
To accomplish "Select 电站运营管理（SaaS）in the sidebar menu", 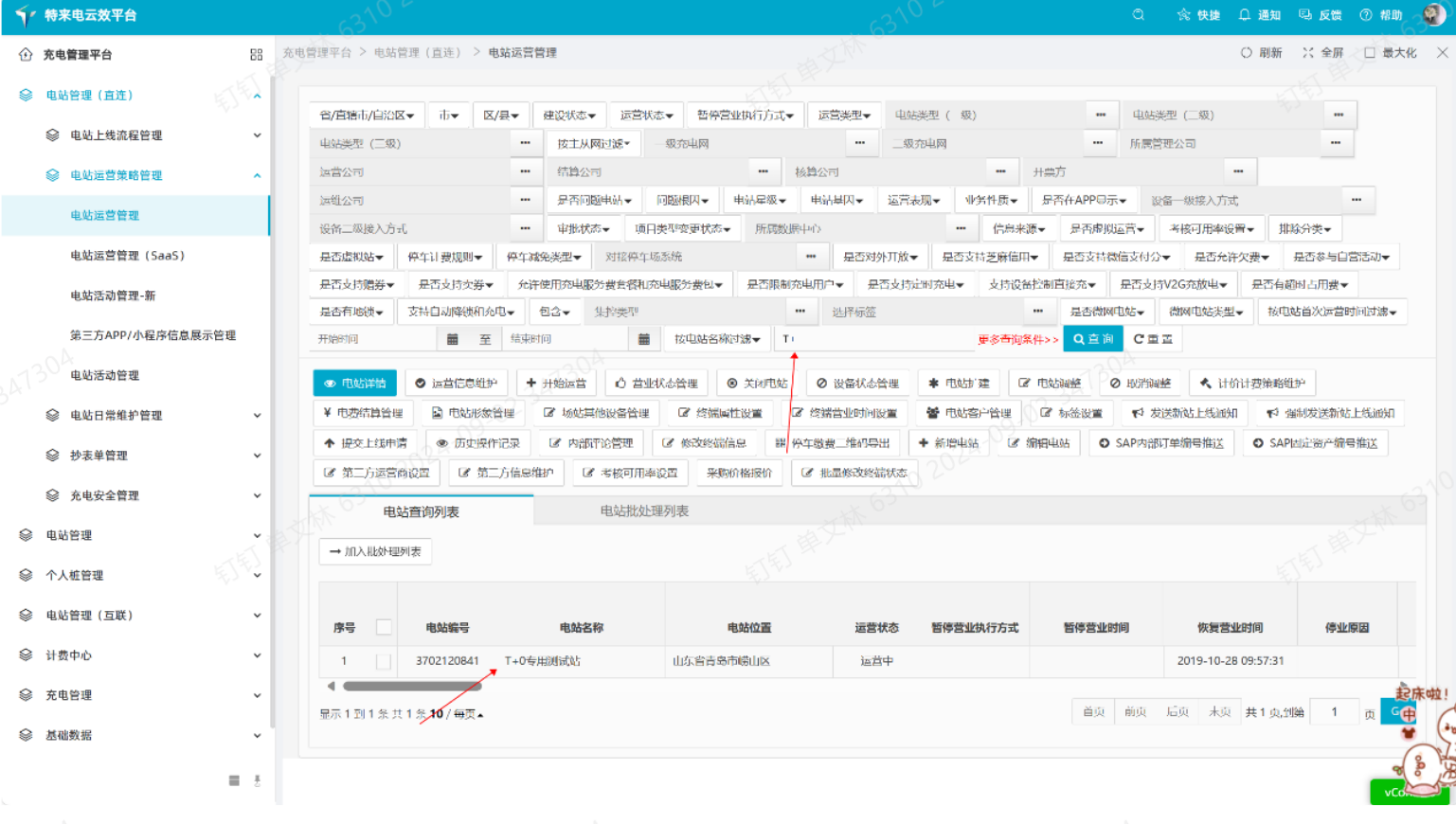I will (127, 256).
